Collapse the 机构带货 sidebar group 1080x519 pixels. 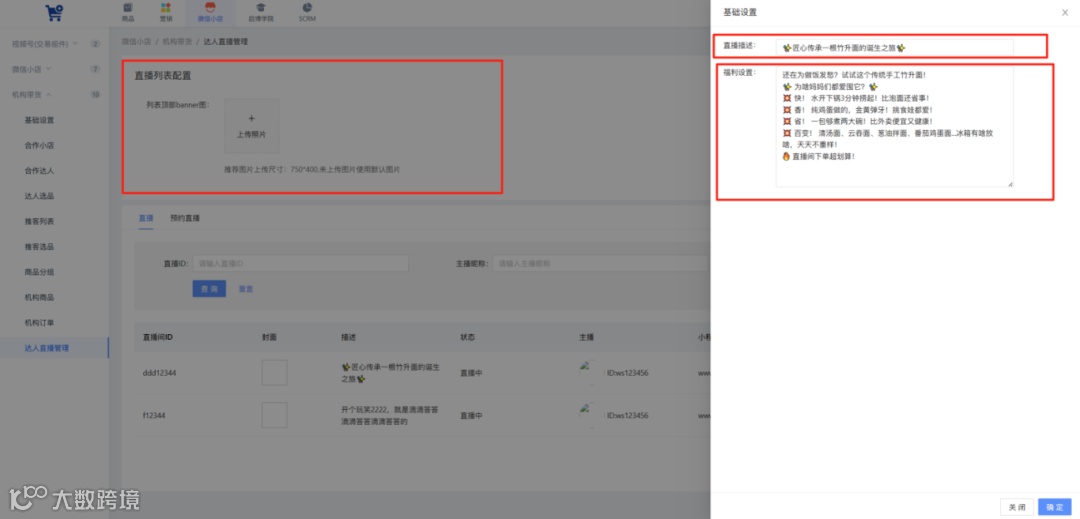pyautogui.click(x=54, y=94)
